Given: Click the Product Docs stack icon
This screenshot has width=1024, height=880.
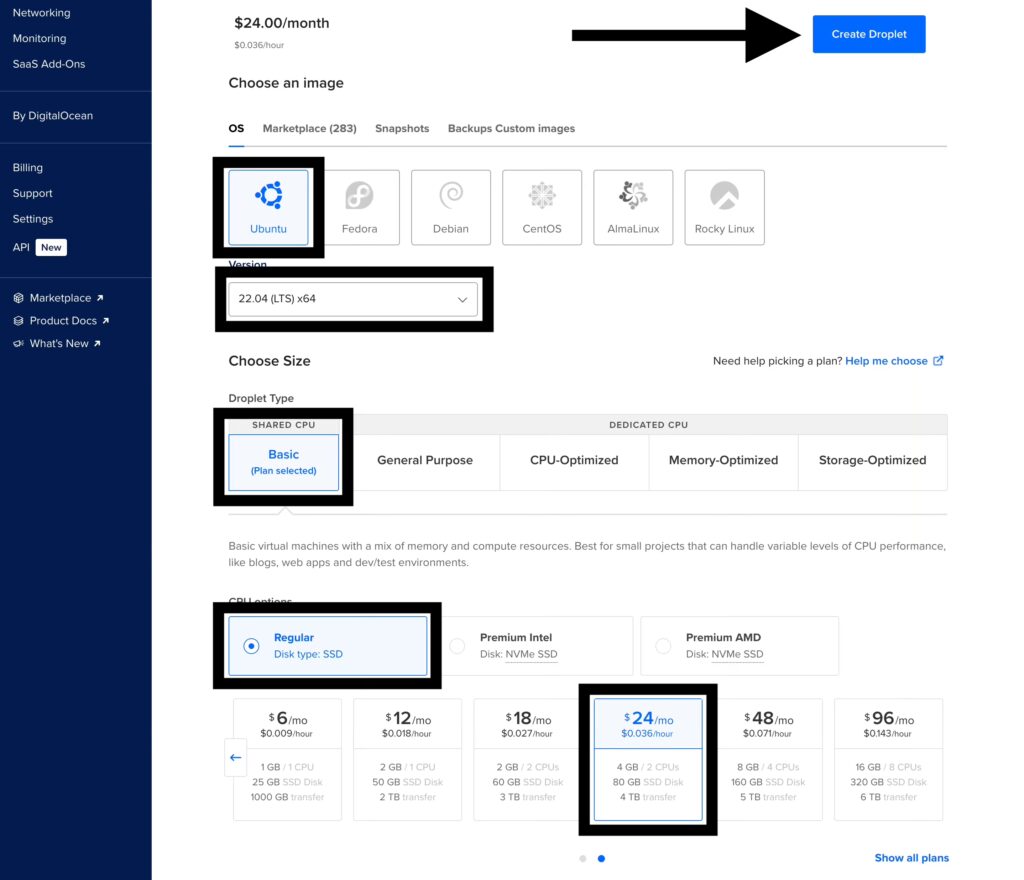Looking at the screenshot, I should click(18, 321).
